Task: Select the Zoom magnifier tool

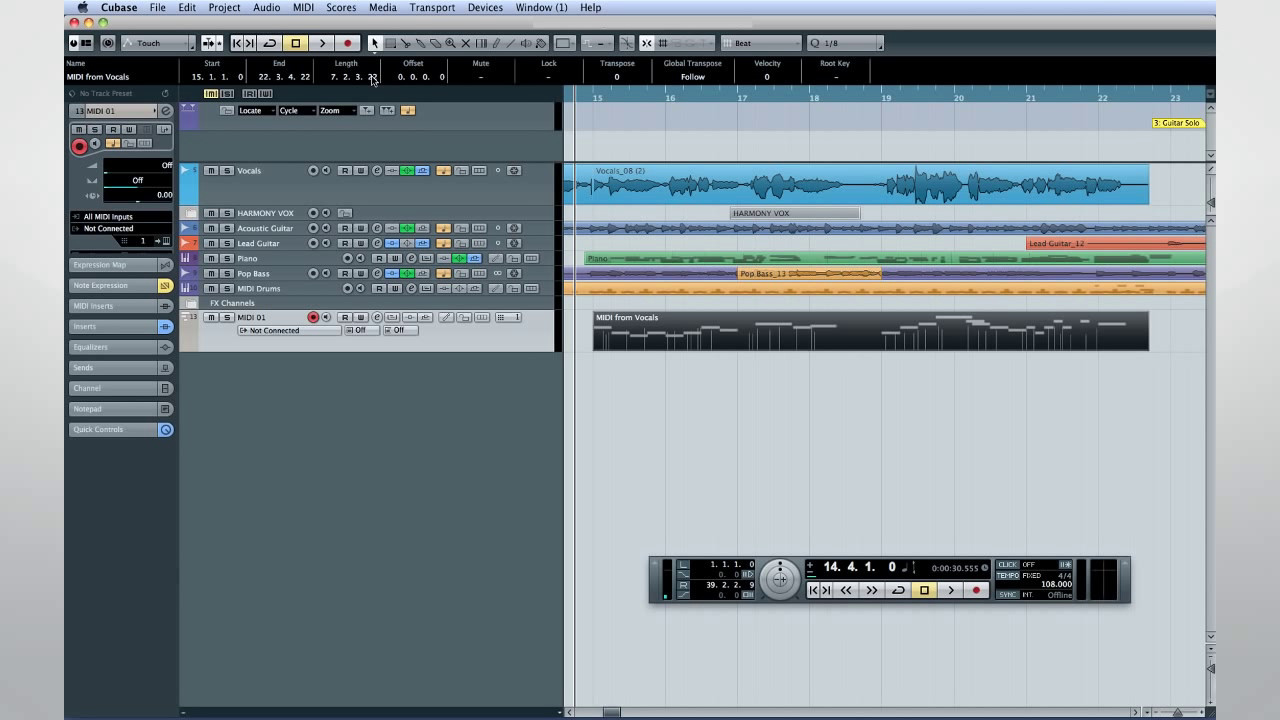Action: [450, 43]
